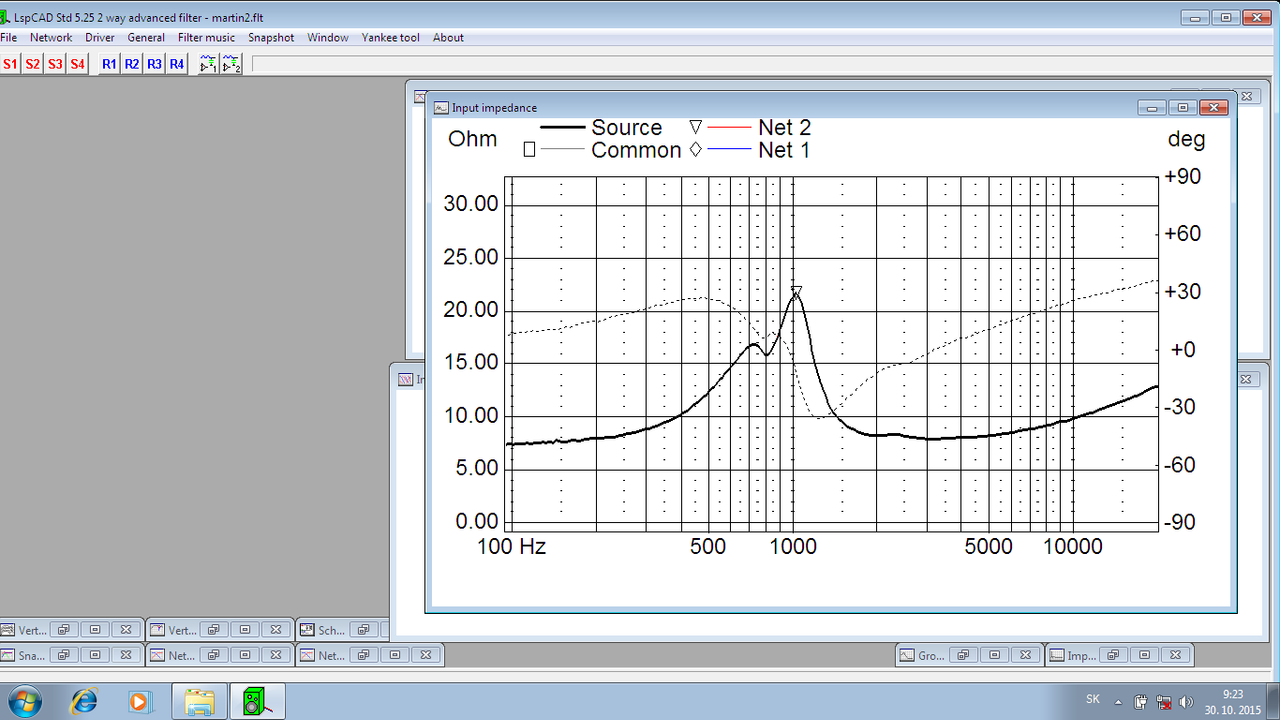Open the Yankee tool menu

391,38
